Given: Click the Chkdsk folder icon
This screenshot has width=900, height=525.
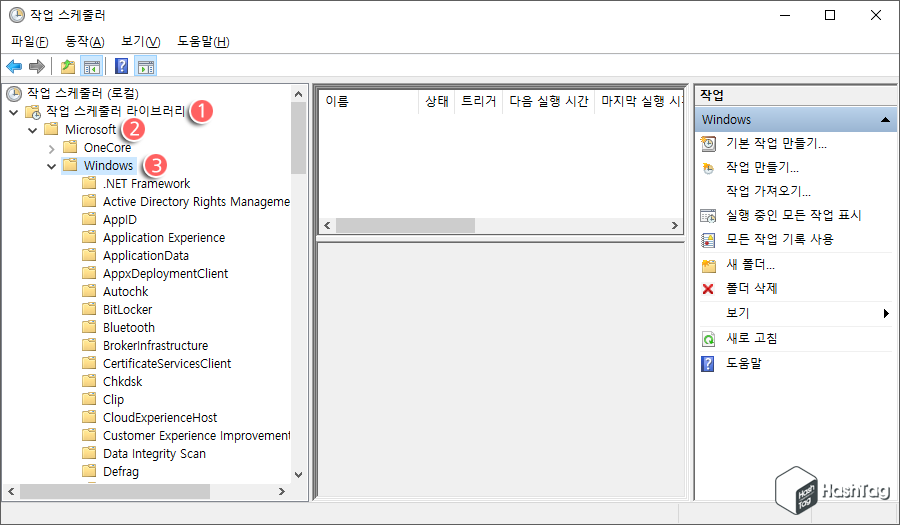Looking at the screenshot, I should (89, 382).
